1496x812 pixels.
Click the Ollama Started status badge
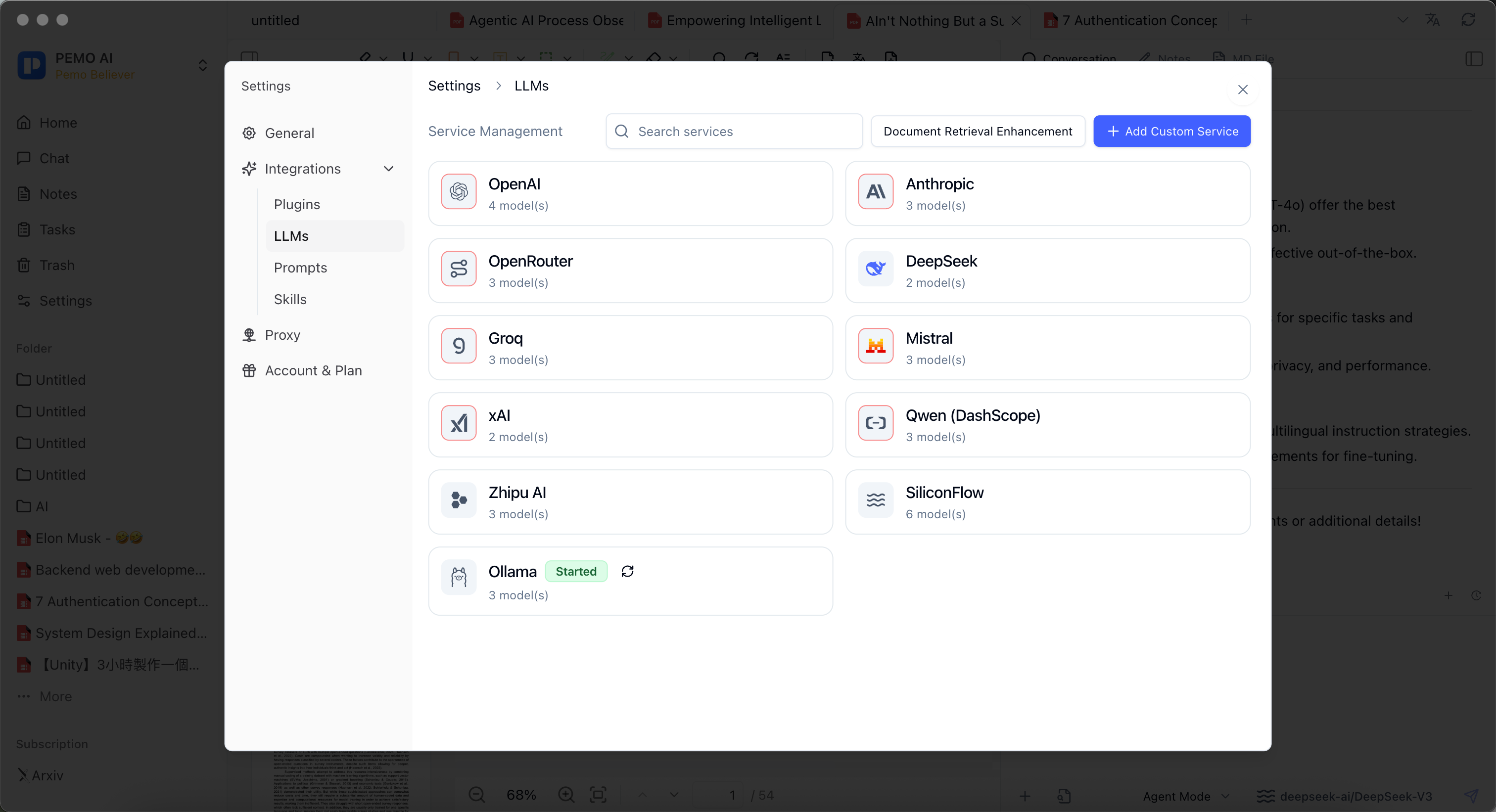tap(575, 572)
